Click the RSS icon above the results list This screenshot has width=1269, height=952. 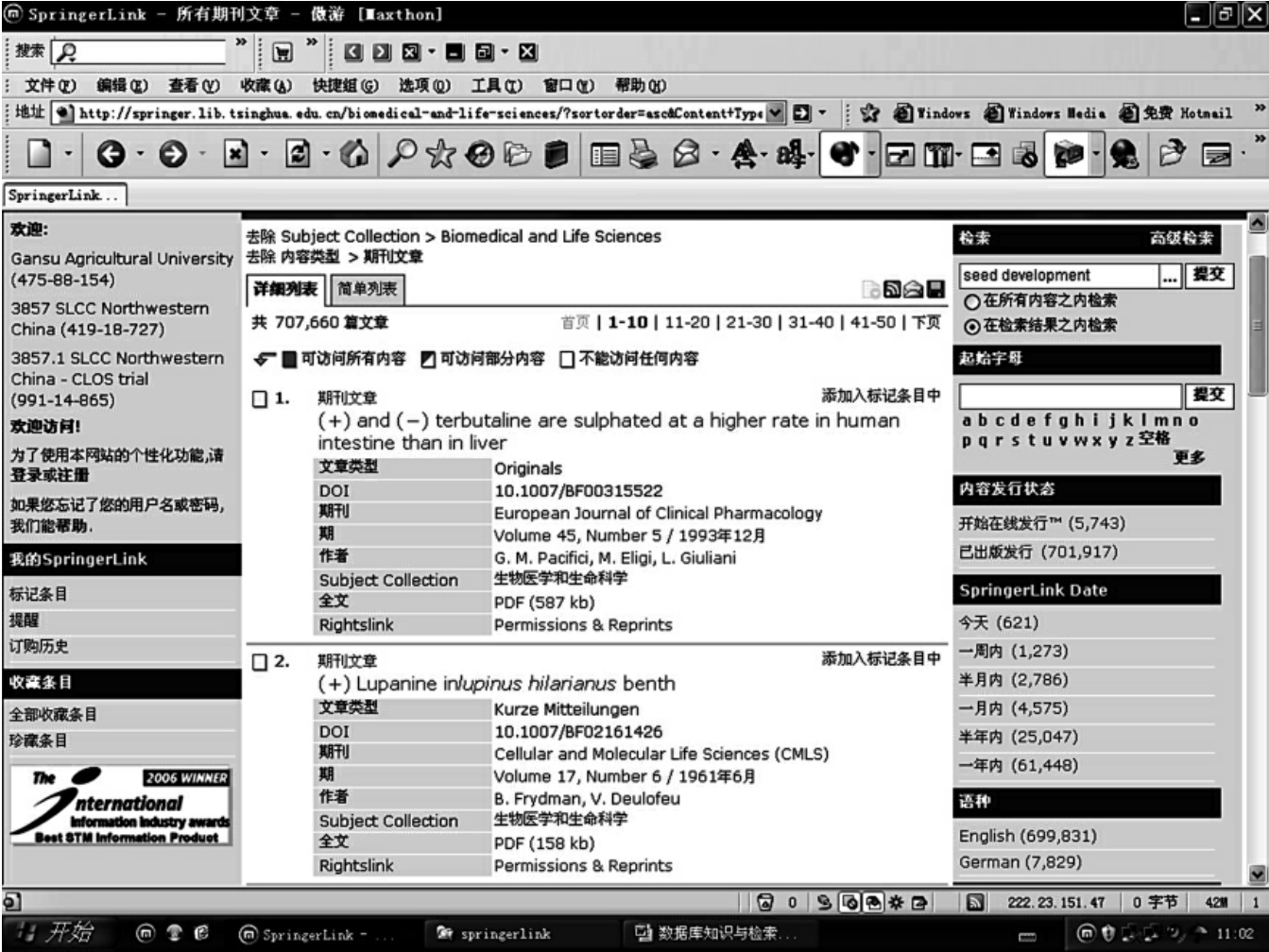click(x=893, y=289)
